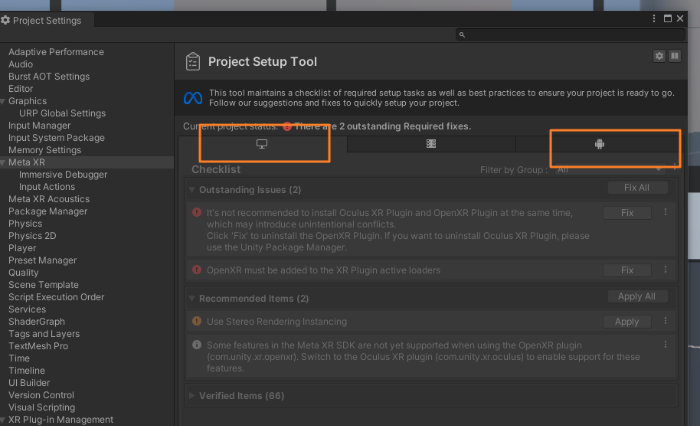
Task: Open UI Builder settings
Action: [x=29, y=383]
